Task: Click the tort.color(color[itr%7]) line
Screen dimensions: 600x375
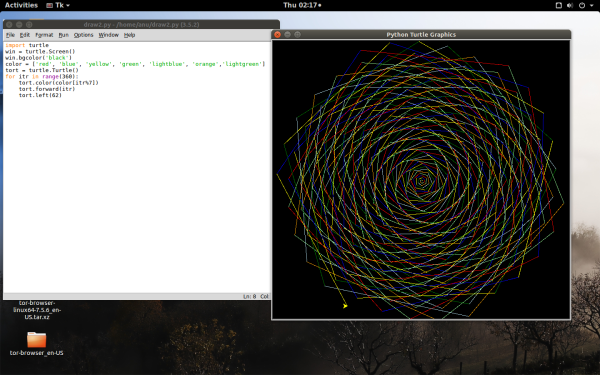Action: [x=59, y=83]
